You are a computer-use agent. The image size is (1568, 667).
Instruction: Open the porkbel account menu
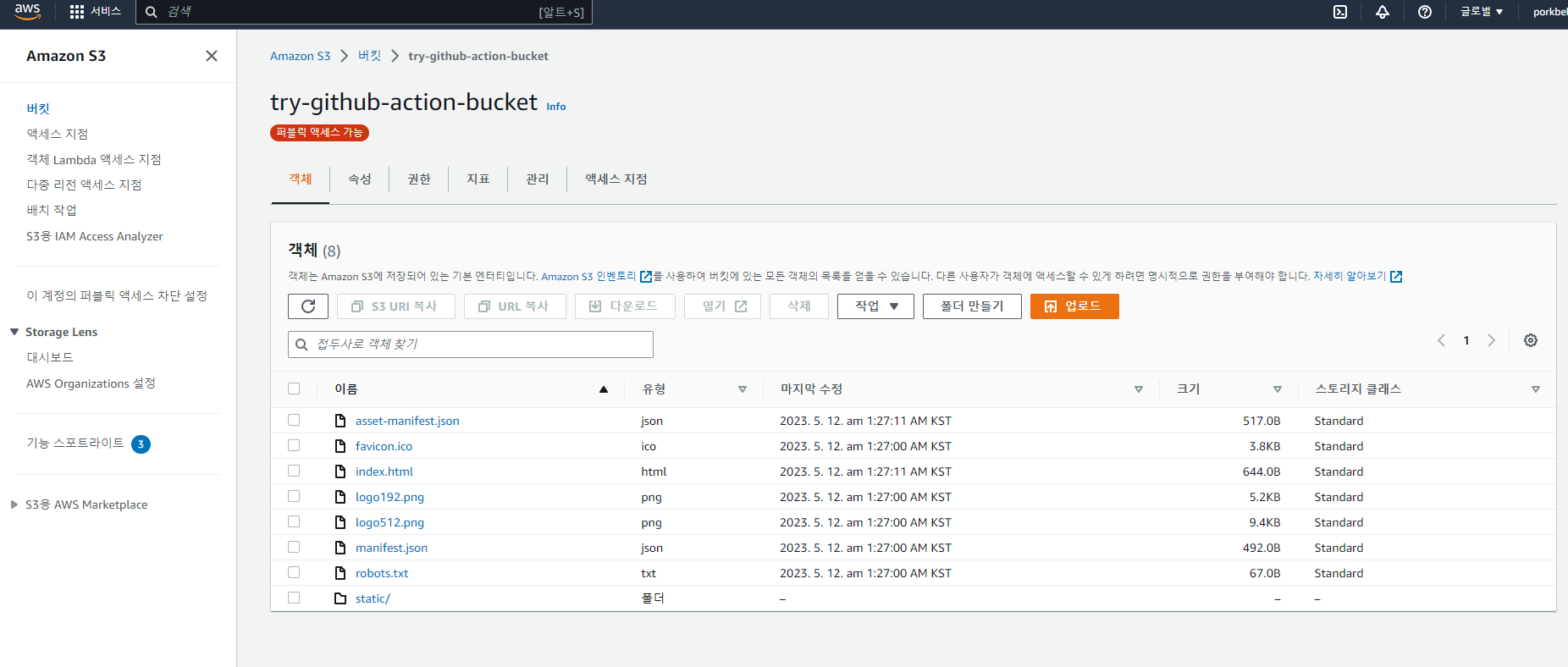point(1549,12)
